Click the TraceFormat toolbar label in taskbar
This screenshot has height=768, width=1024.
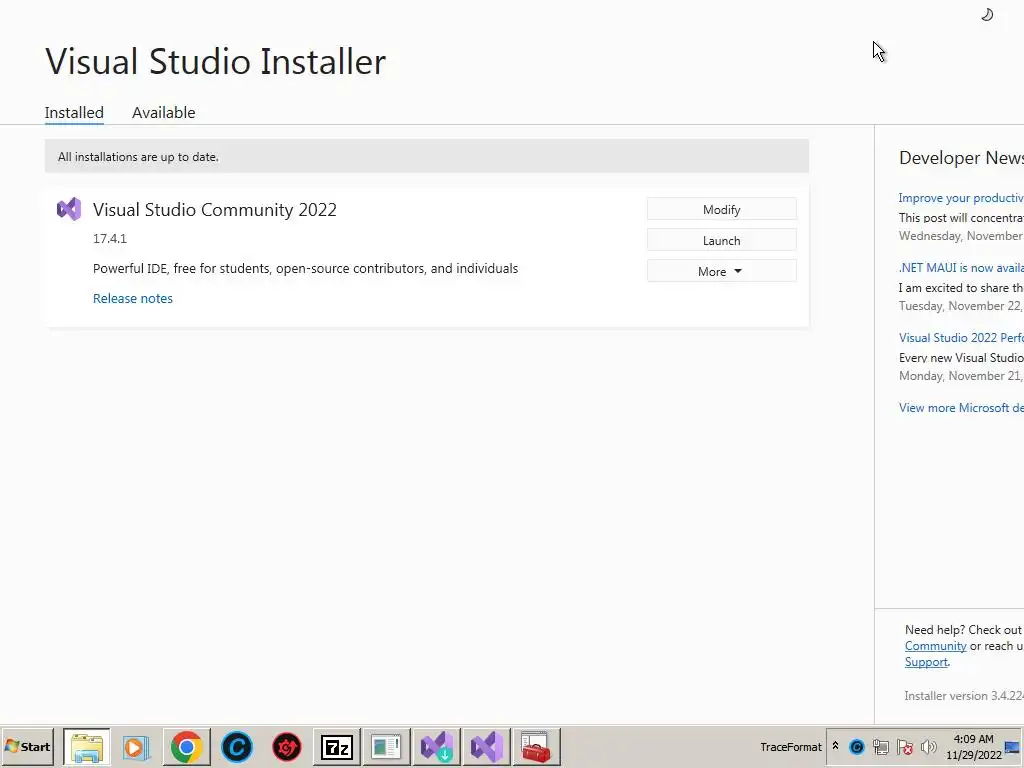(790, 746)
